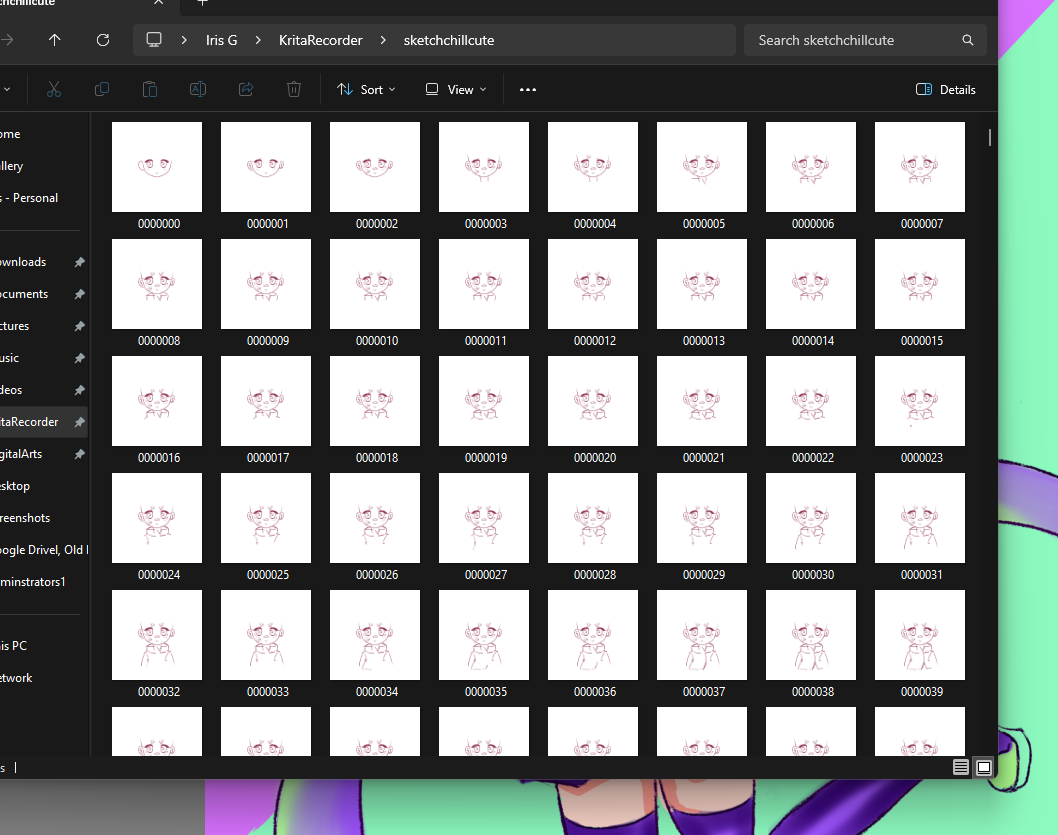Image resolution: width=1058 pixels, height=835 pixels.
Task: Expand chevron after Iris G in path
Action: coord(258,40)
